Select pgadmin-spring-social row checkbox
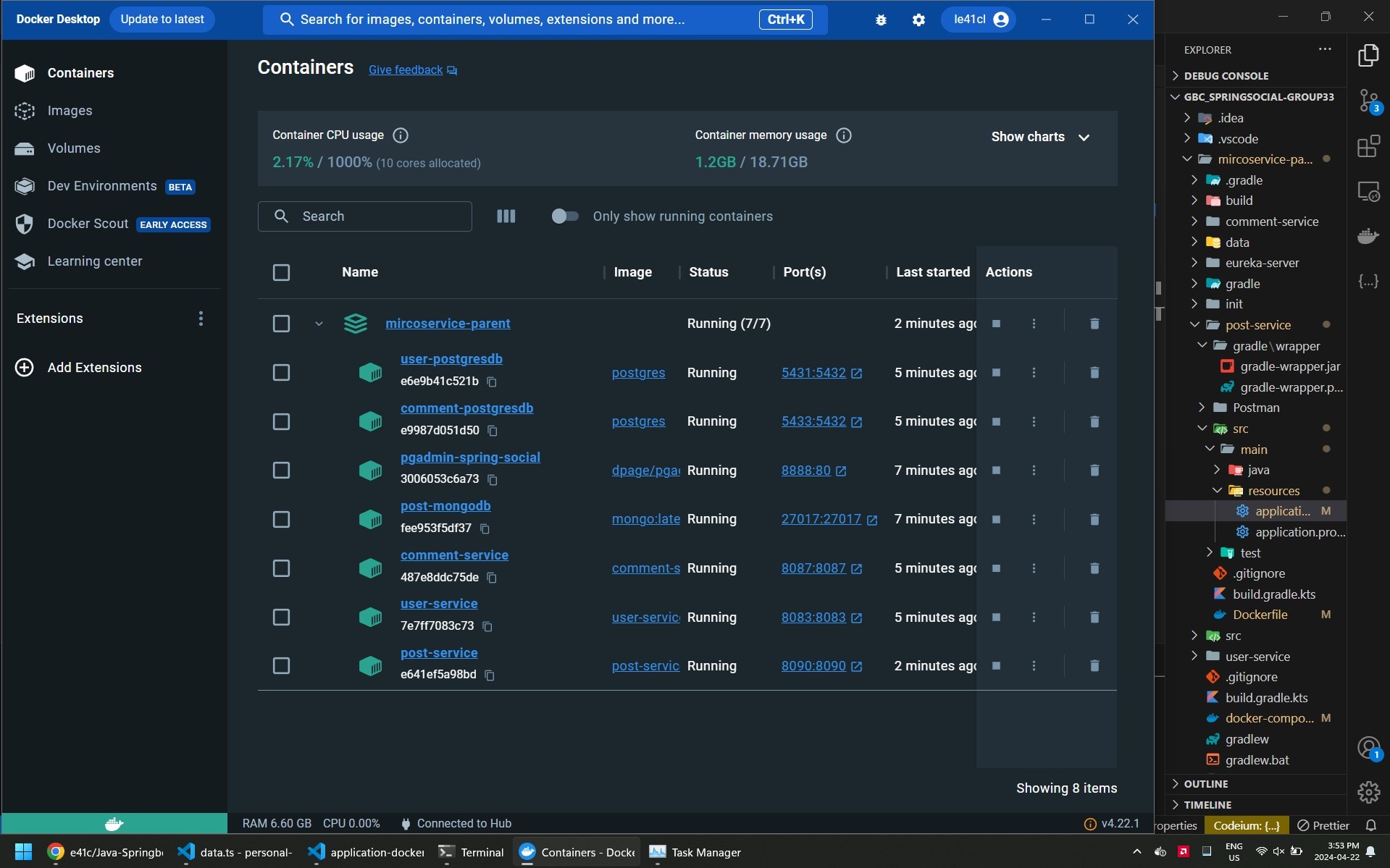 point(281,471)
